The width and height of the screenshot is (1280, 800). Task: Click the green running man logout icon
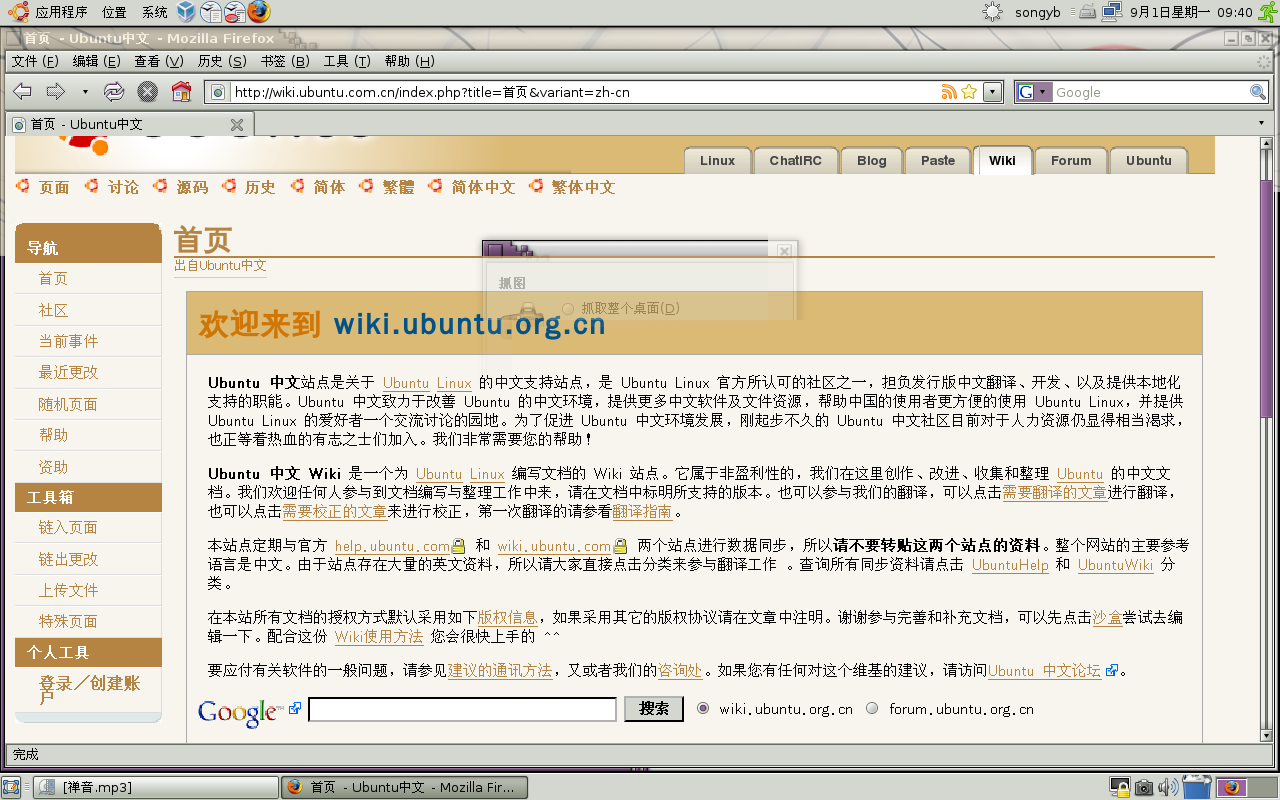click(x=1267, y=12)
